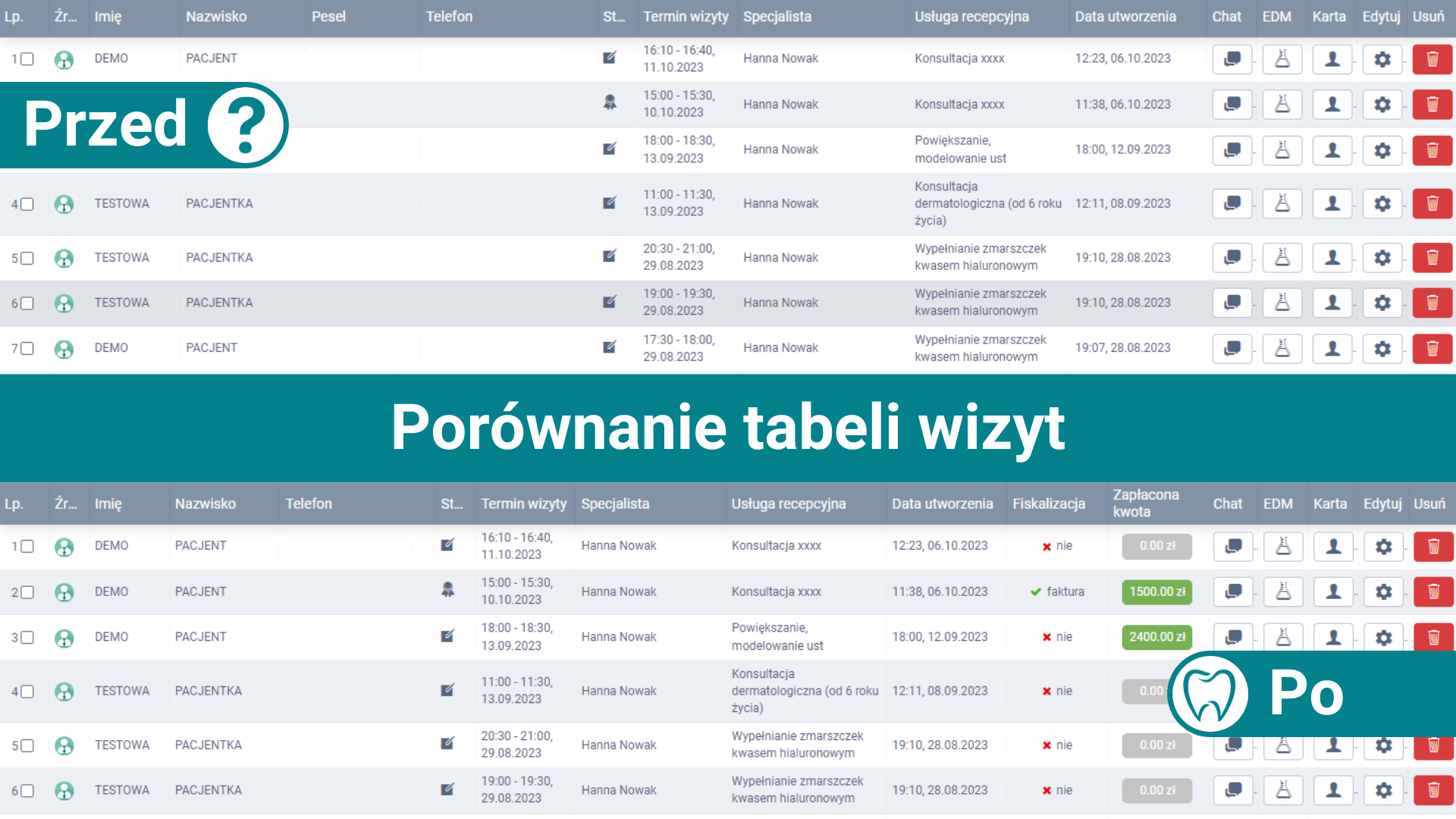
Task: Open EDM flask for 19:00 visit in Po table
Action: [x=1284, y=790]
